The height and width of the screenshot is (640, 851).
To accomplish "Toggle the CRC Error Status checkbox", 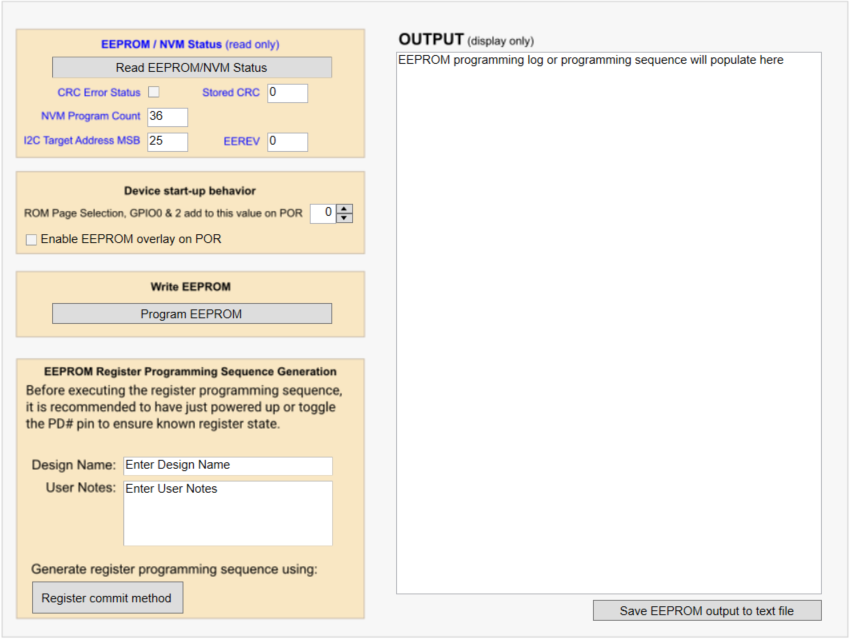I will click(x=156, y=91).
